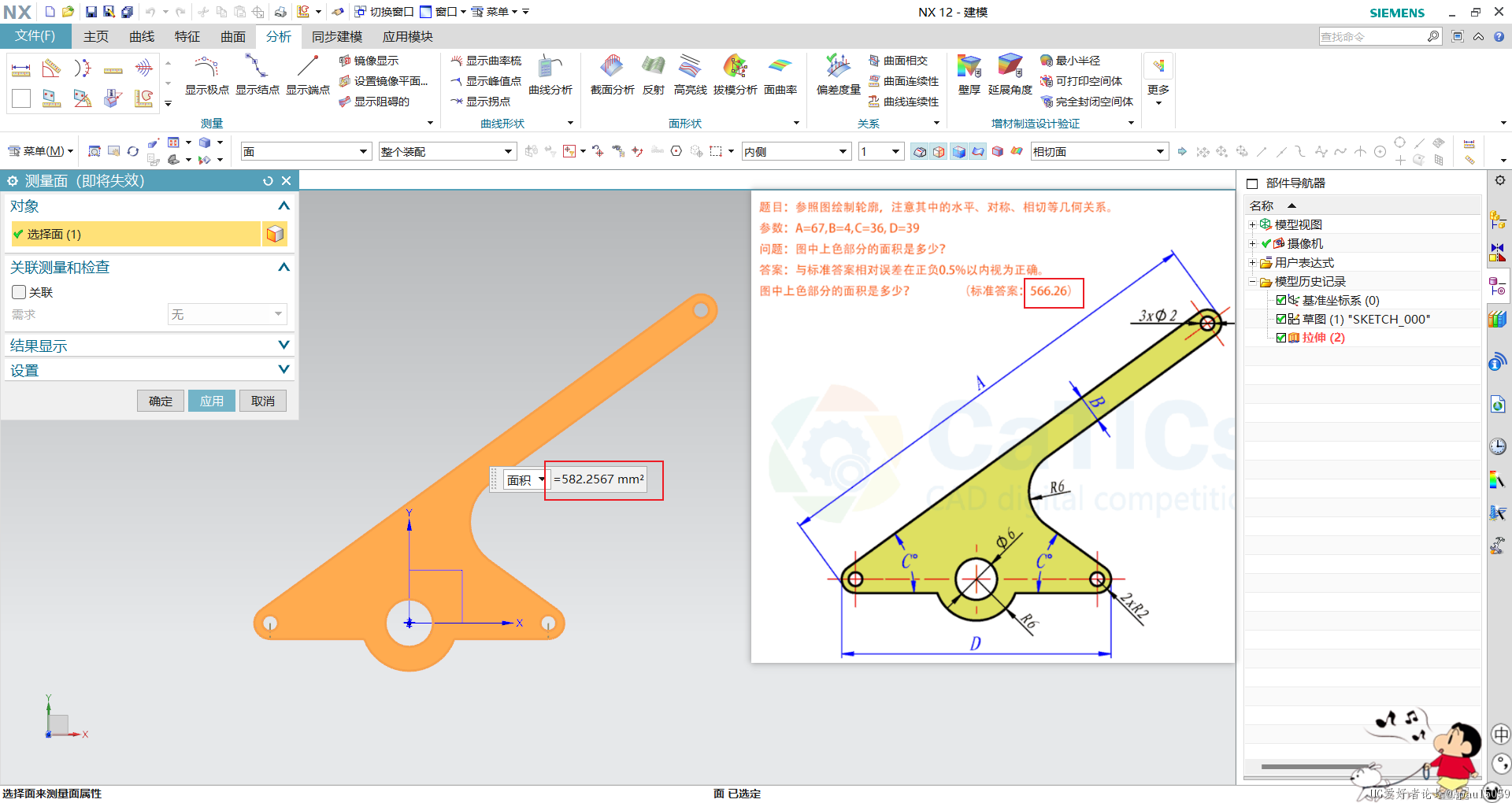Open the 菜单(M) button
Screen dimensions: 1512x803
41,151
